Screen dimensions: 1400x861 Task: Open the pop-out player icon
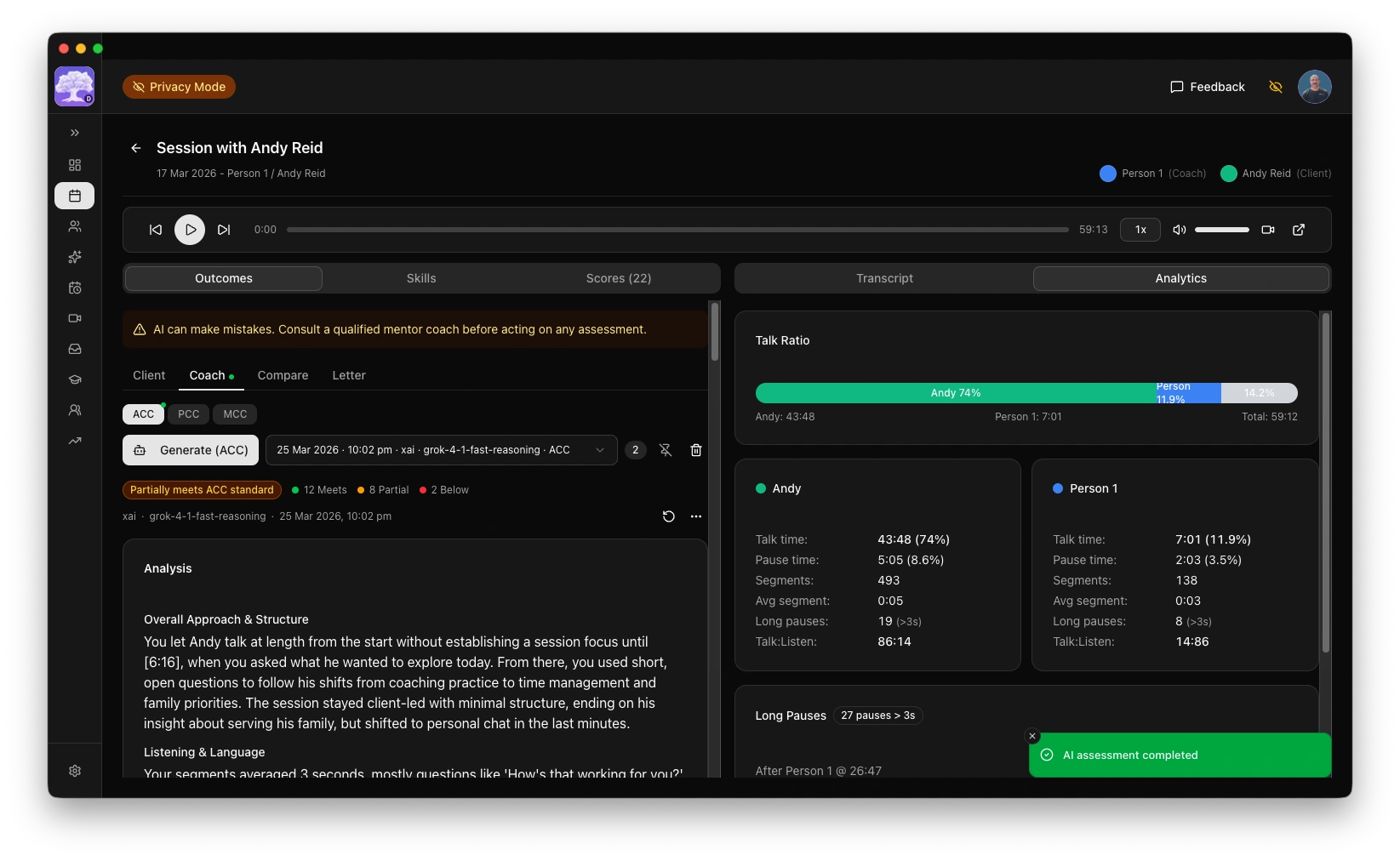[1299, 230]
